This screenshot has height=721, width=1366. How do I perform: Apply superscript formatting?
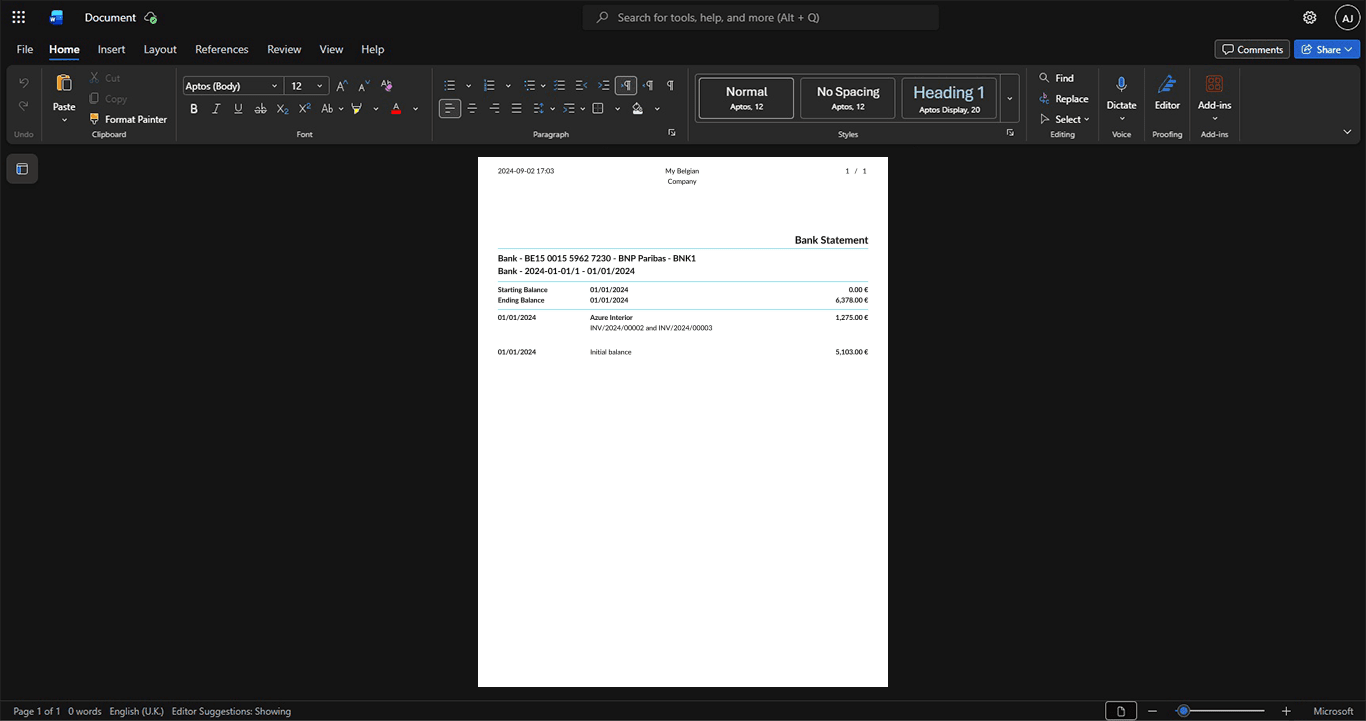click(305, 108)
